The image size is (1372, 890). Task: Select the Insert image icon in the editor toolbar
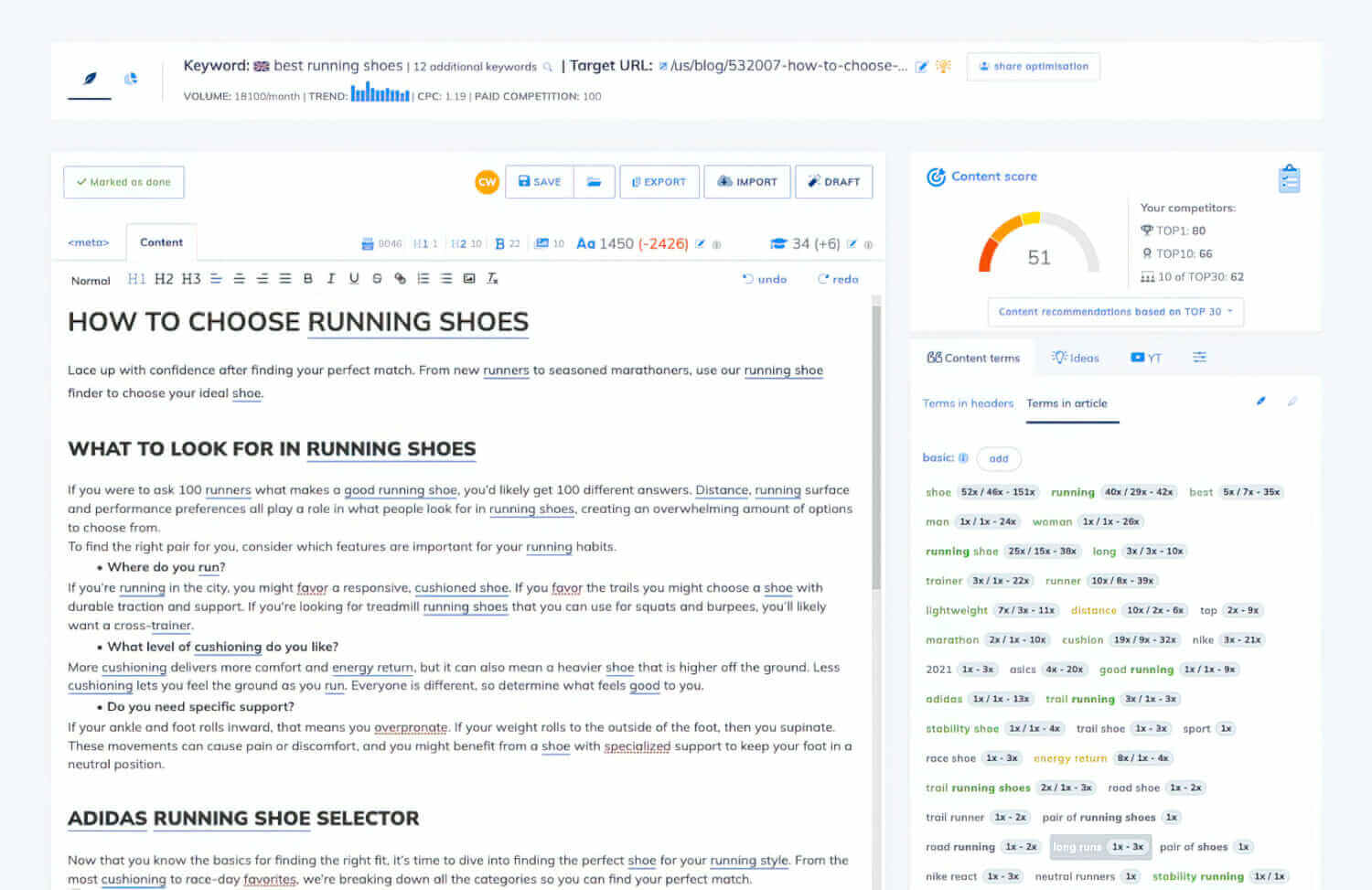tap(469, 279)
